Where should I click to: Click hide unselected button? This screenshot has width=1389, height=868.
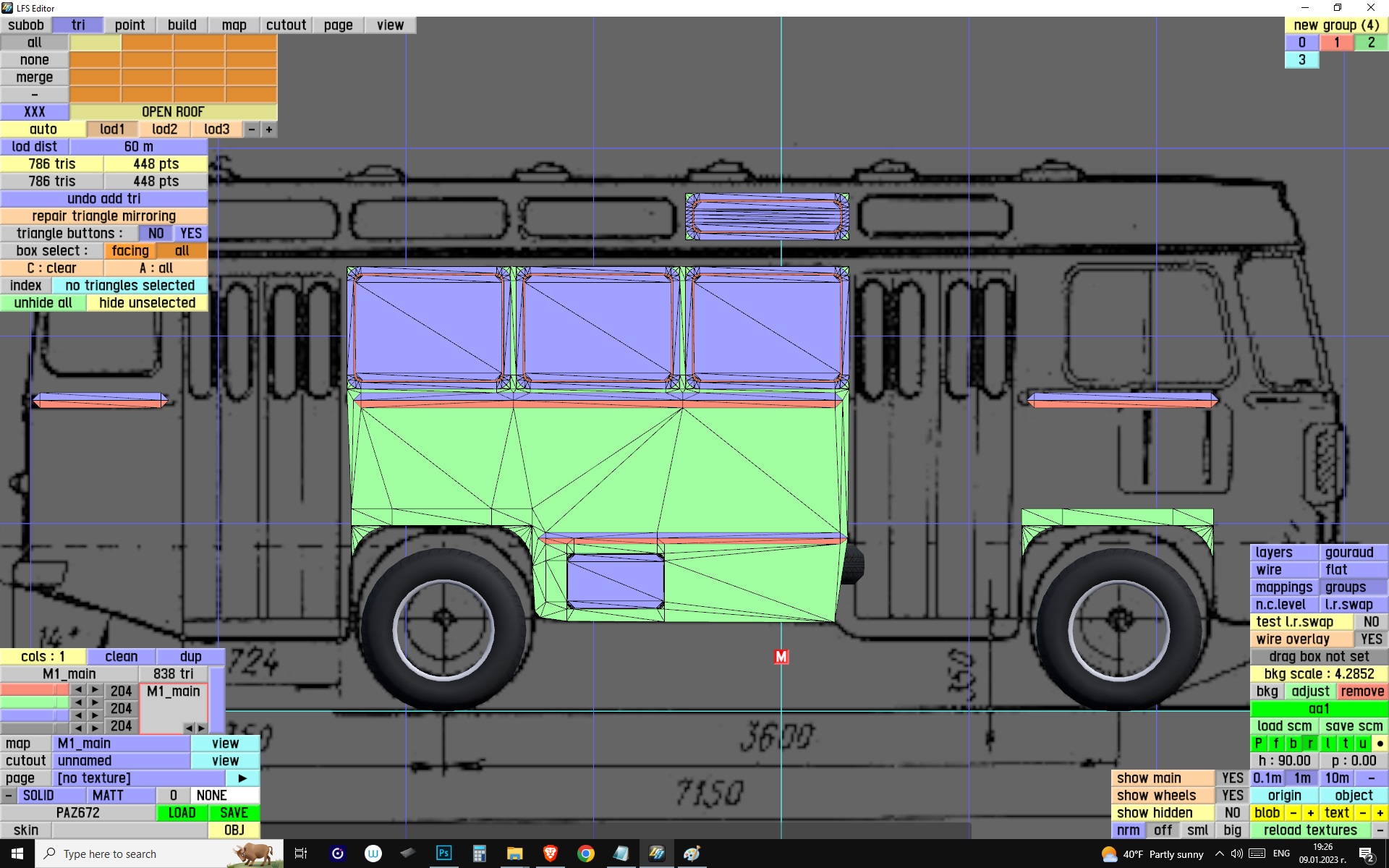click(147, 303)
